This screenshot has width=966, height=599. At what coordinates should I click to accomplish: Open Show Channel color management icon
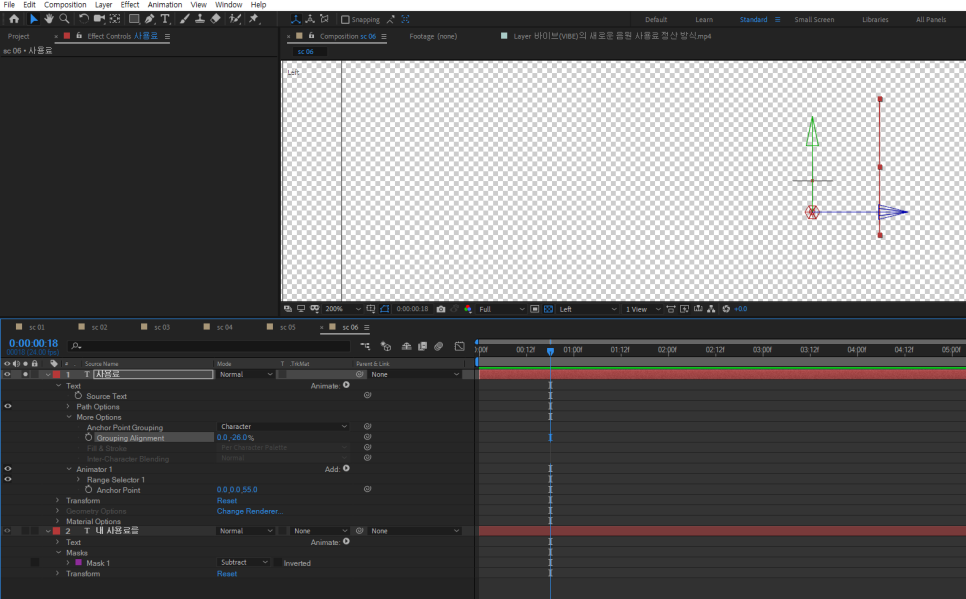[x=468, y=309]
